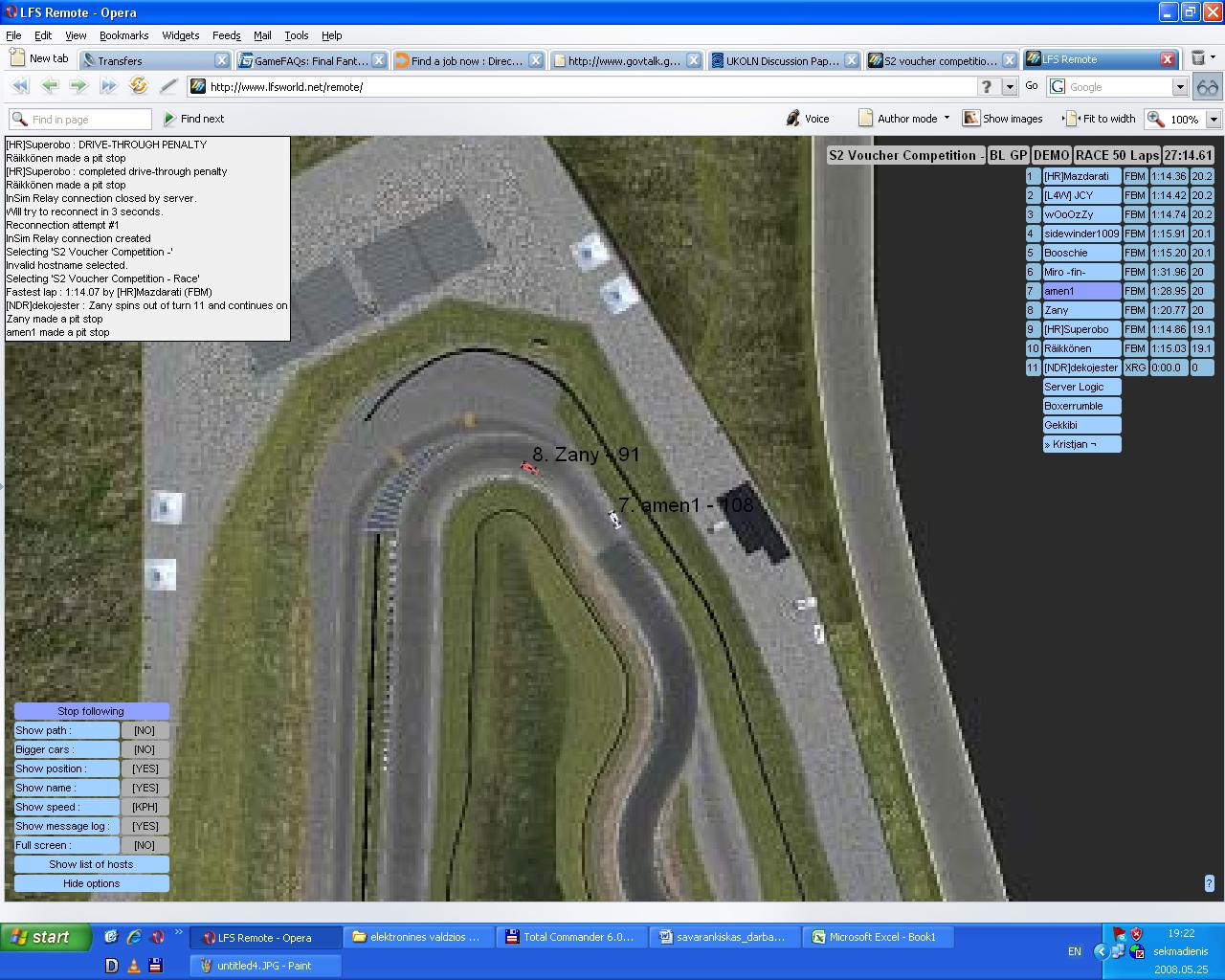Select spectator Boxerrumble in the list
Viewport: 1225px width, 980px height.
click(1081, 406)
